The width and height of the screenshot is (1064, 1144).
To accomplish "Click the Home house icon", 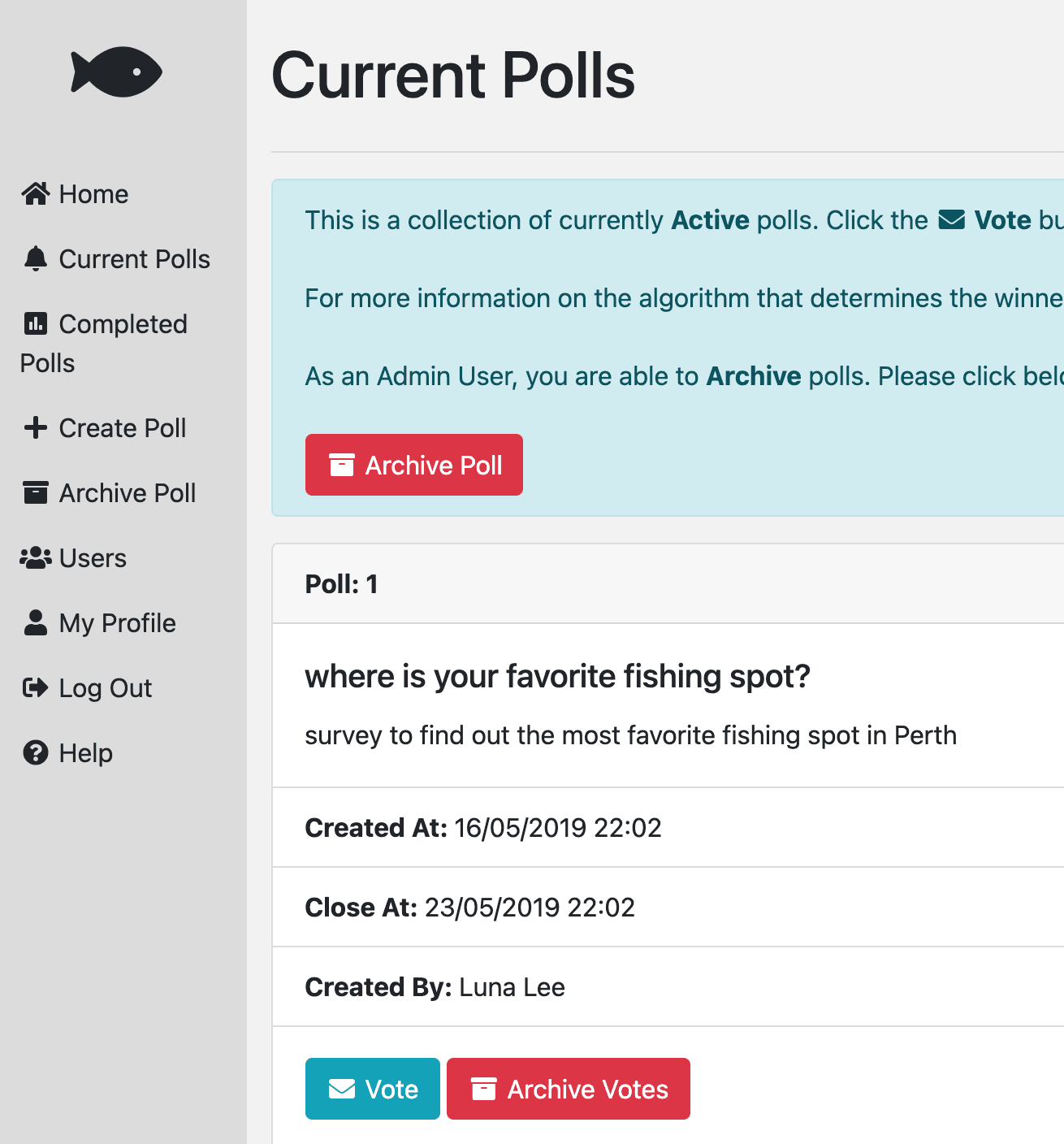I will 36,193.
